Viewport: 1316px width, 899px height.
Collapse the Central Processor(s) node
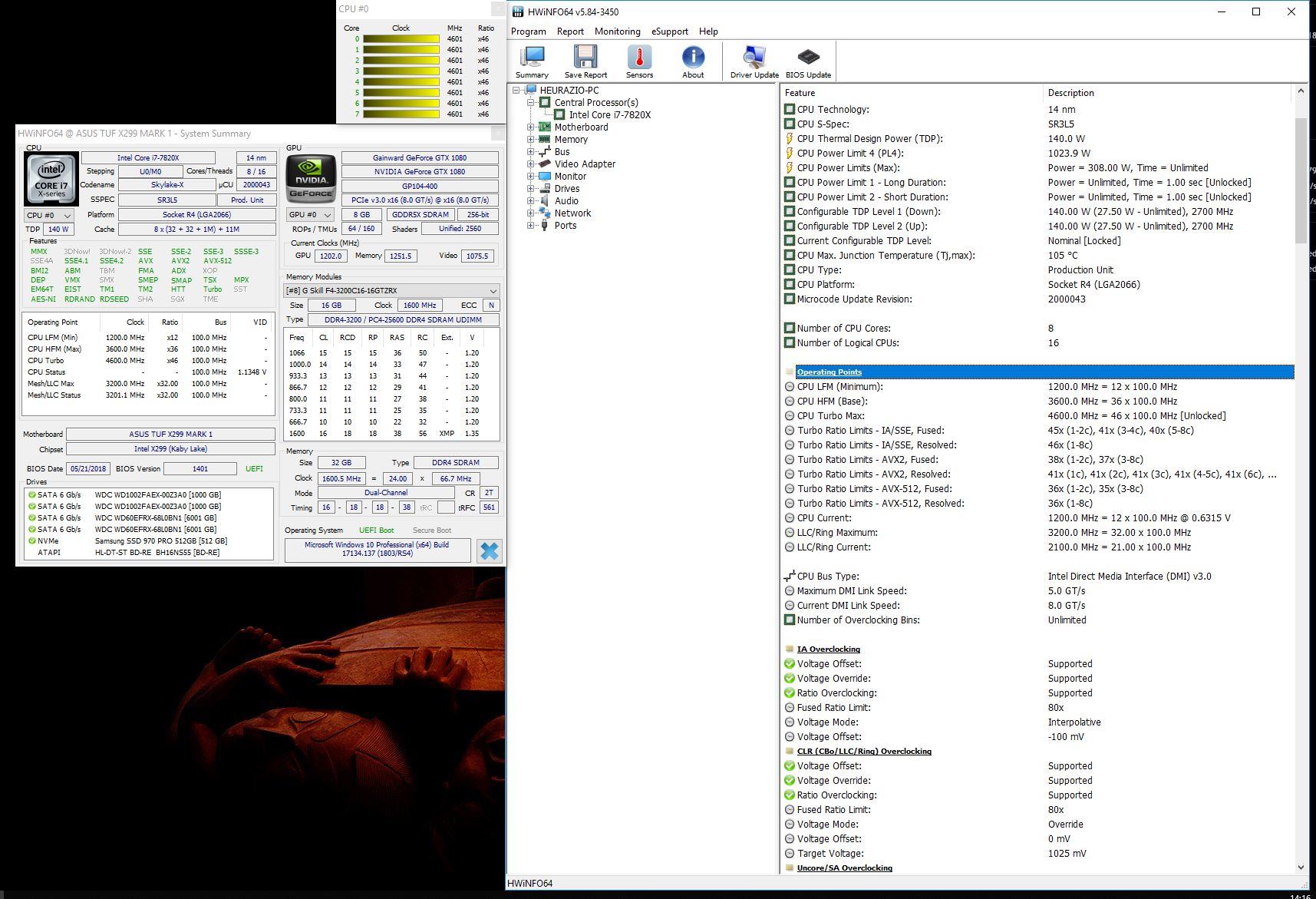530,102
